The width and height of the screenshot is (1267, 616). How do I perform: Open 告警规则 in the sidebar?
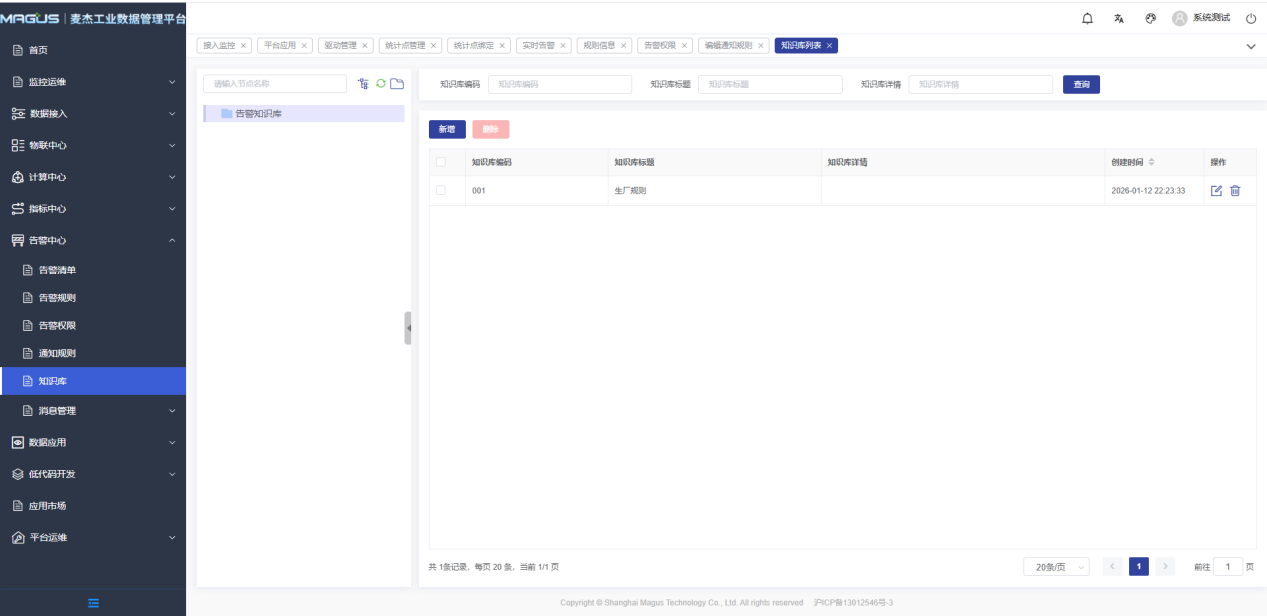(x=57, y=298)
